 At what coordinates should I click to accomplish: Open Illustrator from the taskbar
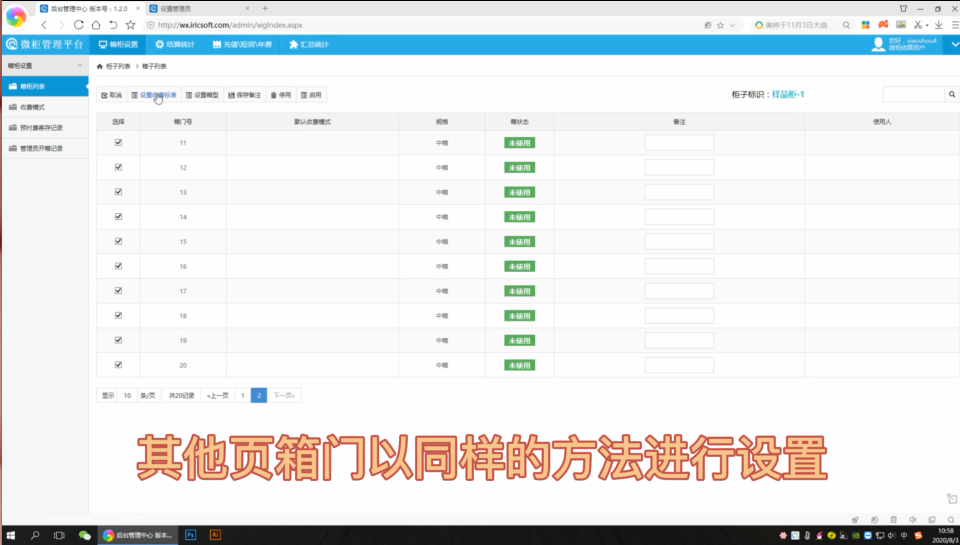click(215, 535)
